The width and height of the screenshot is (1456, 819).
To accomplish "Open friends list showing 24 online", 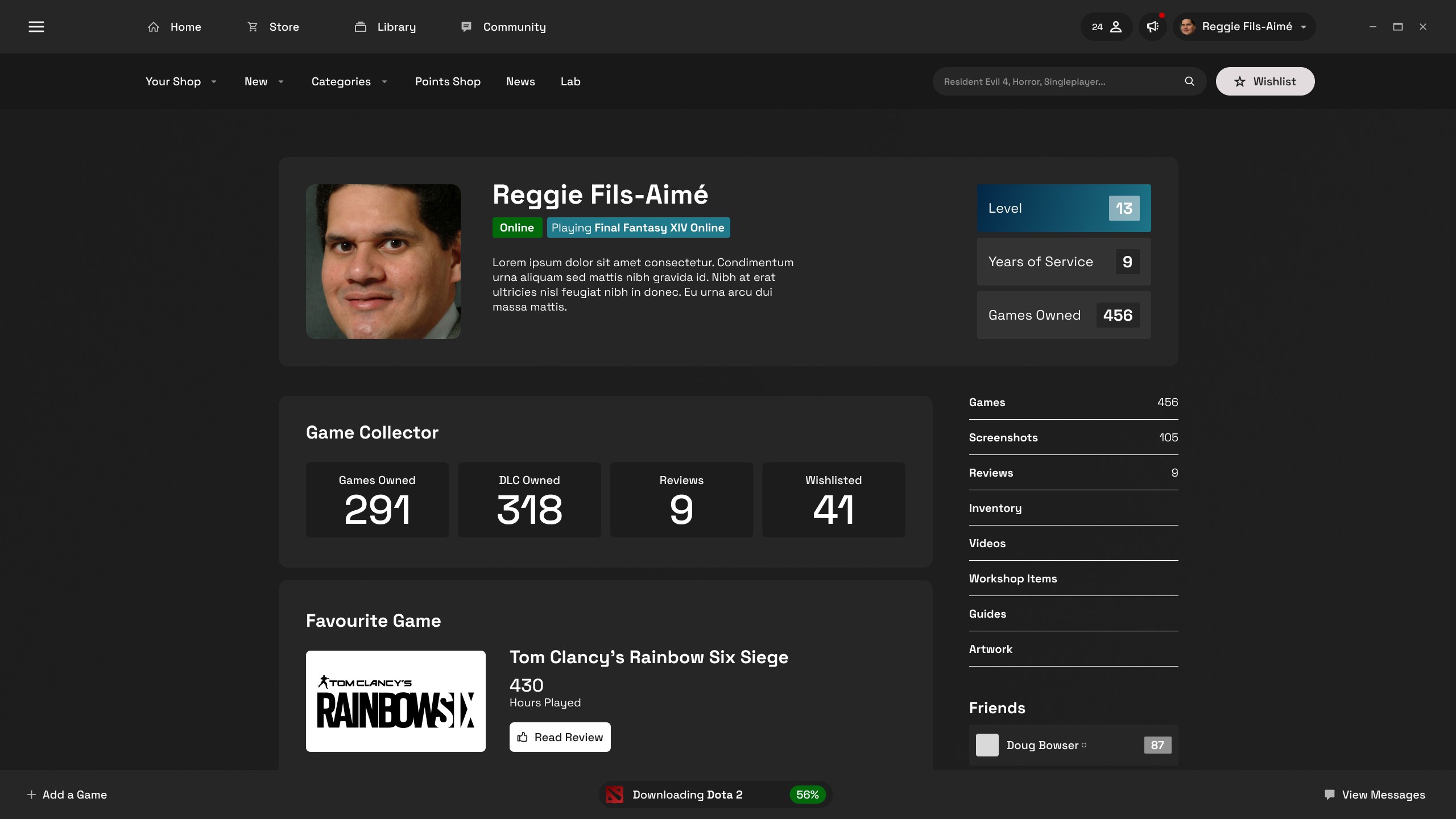I will tap(1106, 27).
